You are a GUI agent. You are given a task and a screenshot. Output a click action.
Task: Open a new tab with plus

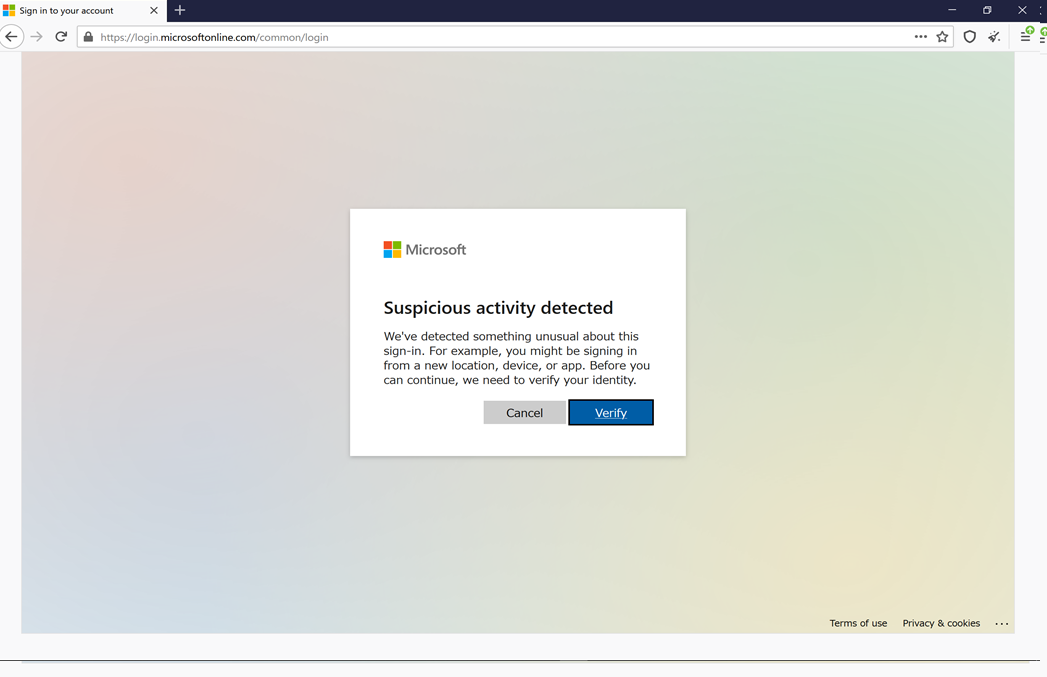coord(180,10)
